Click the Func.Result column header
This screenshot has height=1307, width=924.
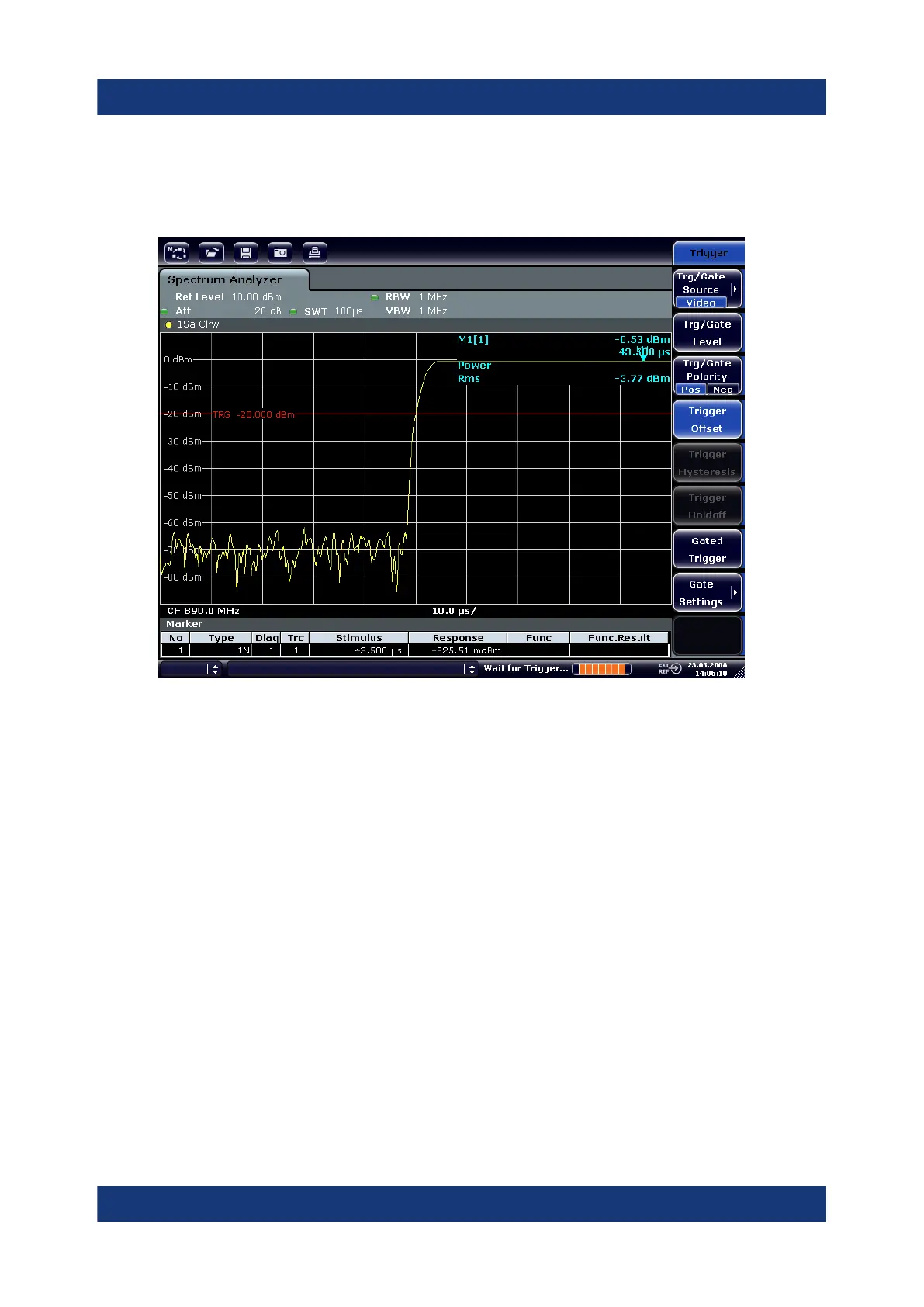coord(619,638)
